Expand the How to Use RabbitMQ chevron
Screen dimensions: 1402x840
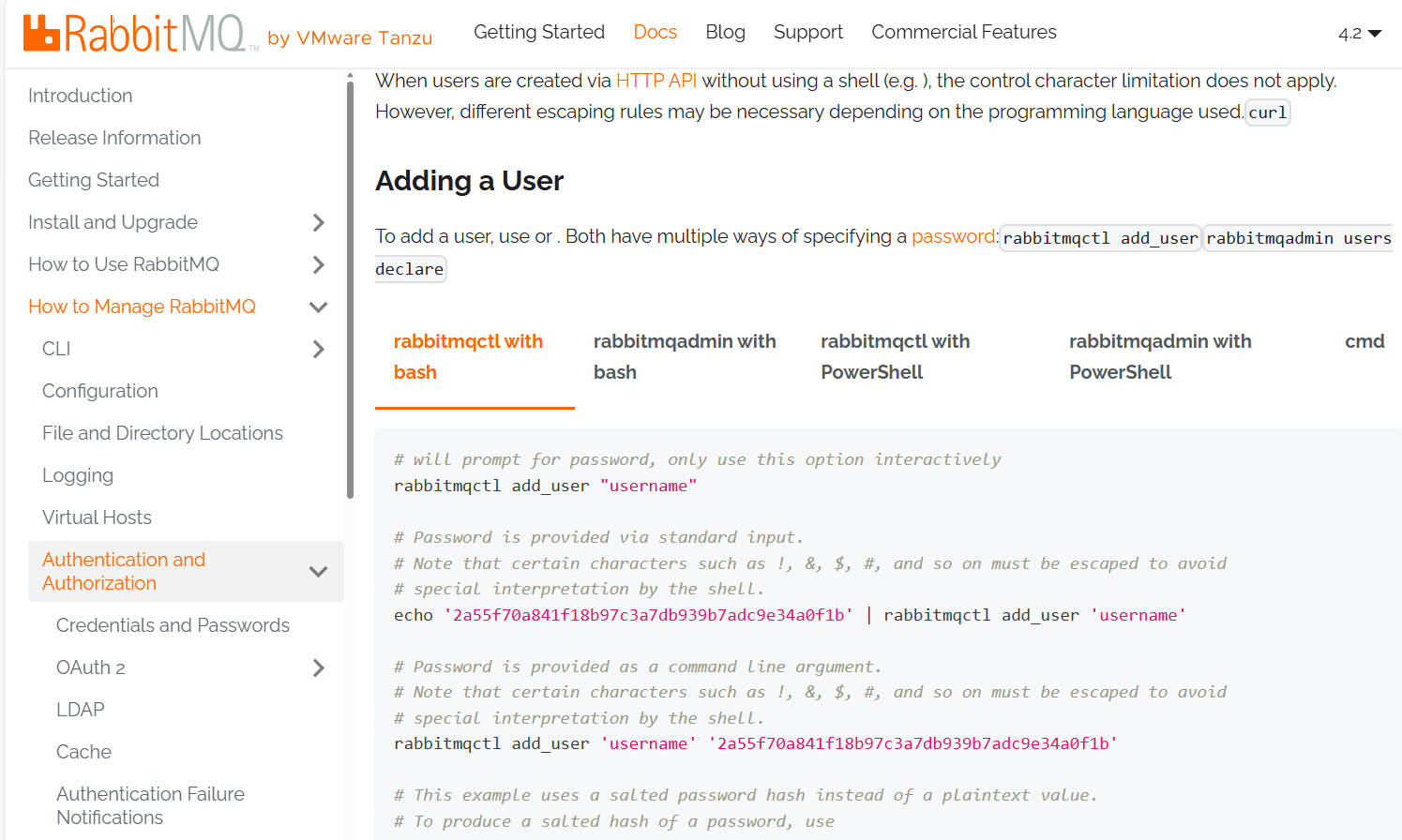point(318,264)
